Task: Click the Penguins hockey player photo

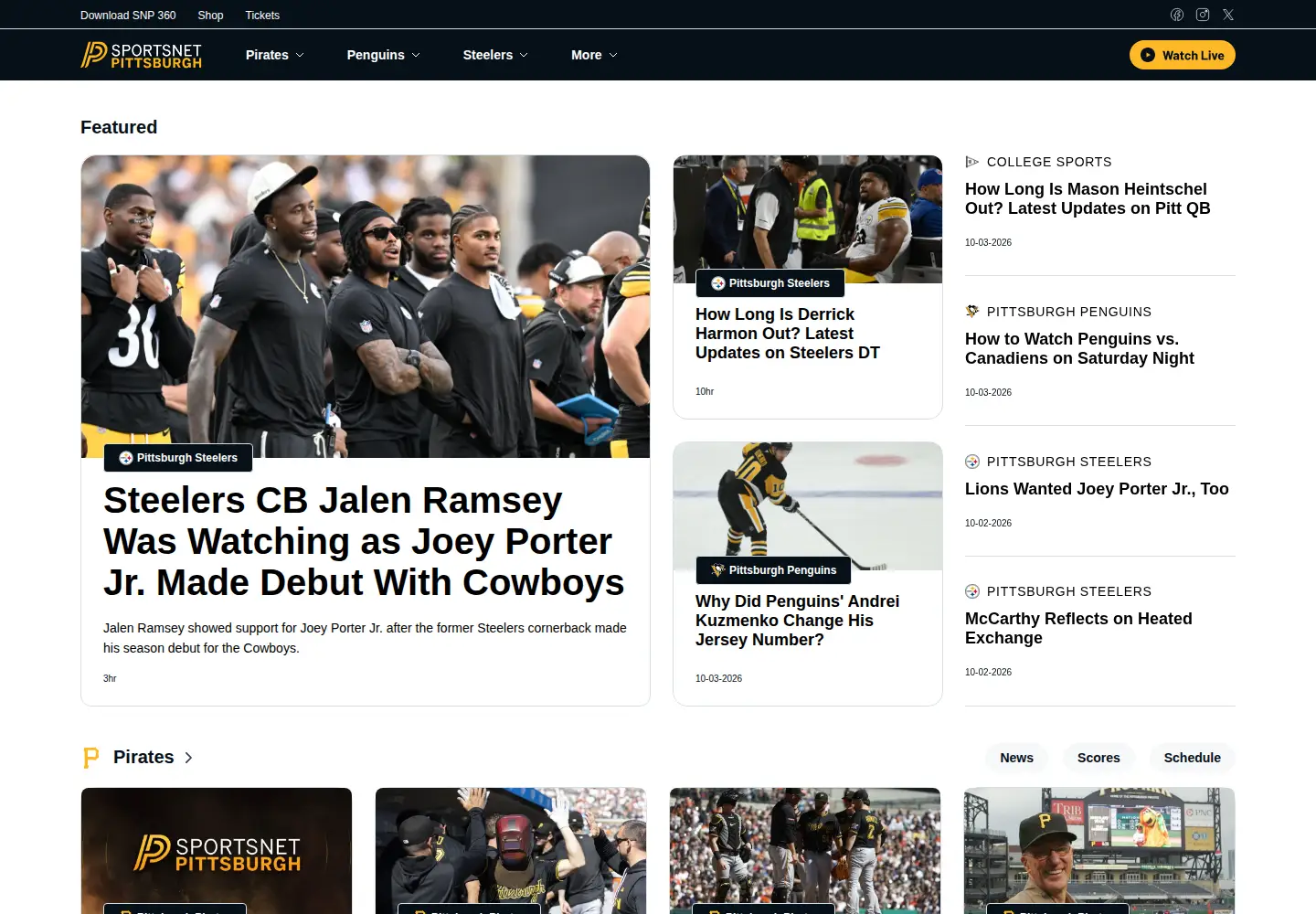Action: pos(808,506)
